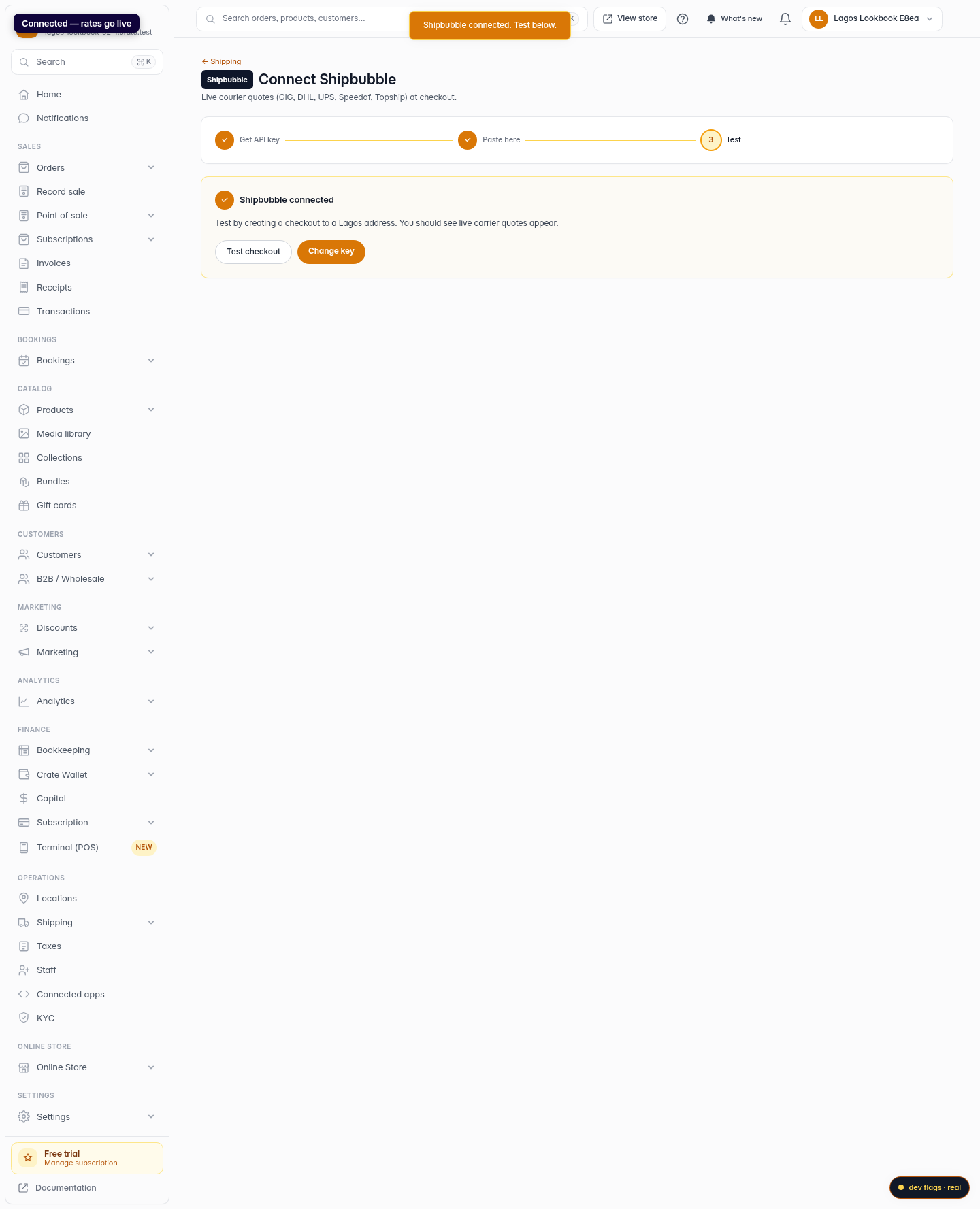Click the help question mark icon
The image size is (980, 1209).
(683, 19)
